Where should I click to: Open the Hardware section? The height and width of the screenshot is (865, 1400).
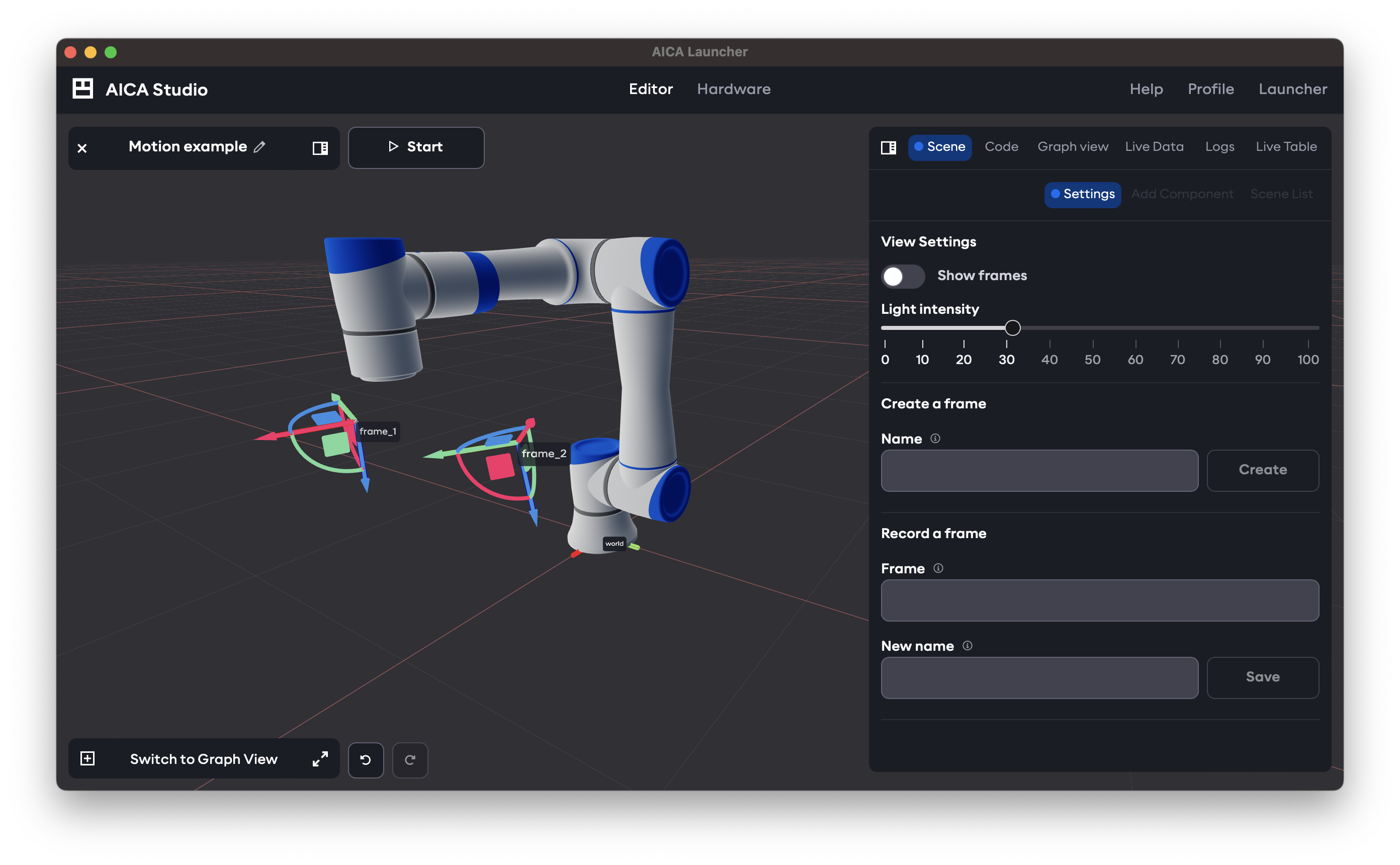pos(734,89)
